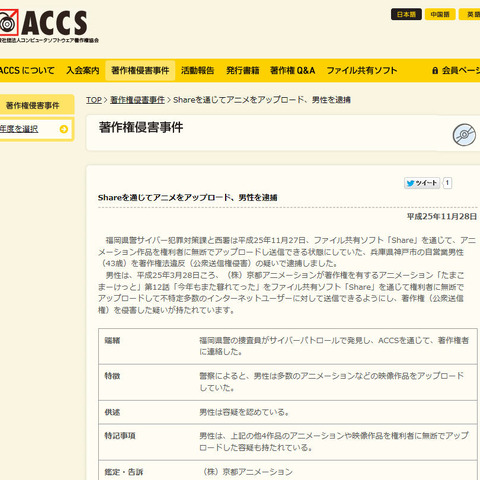
Task: Open the 活動報告 menu item
Action: [x=197, y=70]
